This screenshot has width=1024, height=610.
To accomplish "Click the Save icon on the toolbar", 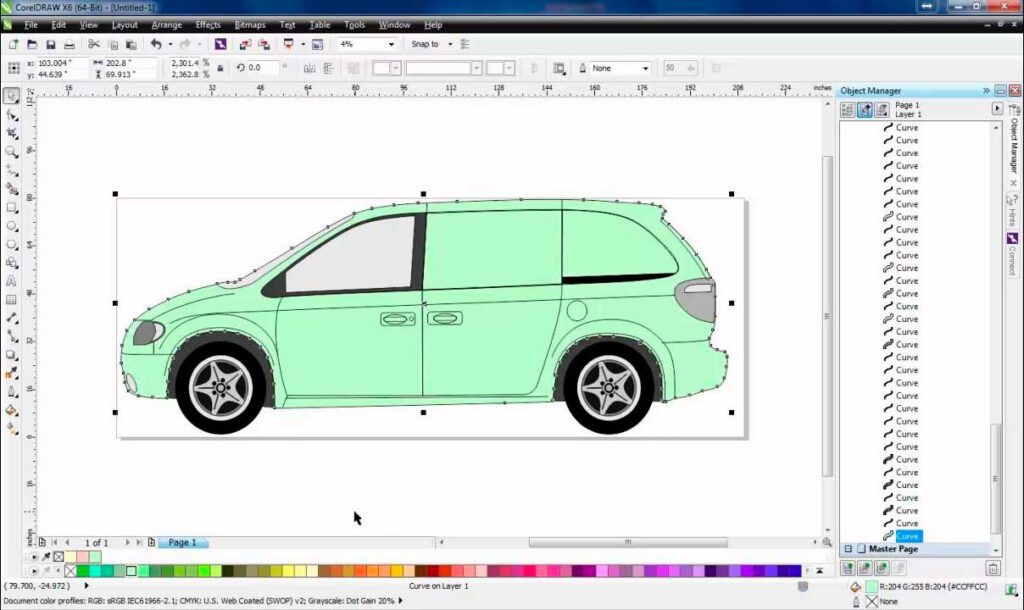I will click(50, 45).
